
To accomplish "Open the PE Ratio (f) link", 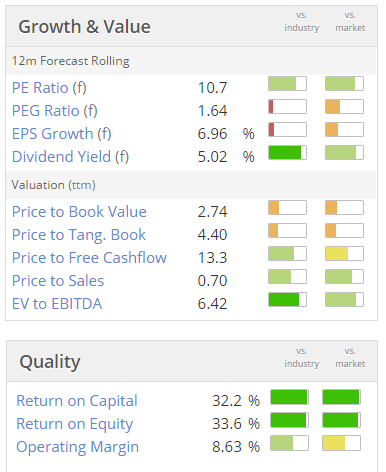I will (x=49, y=88).
